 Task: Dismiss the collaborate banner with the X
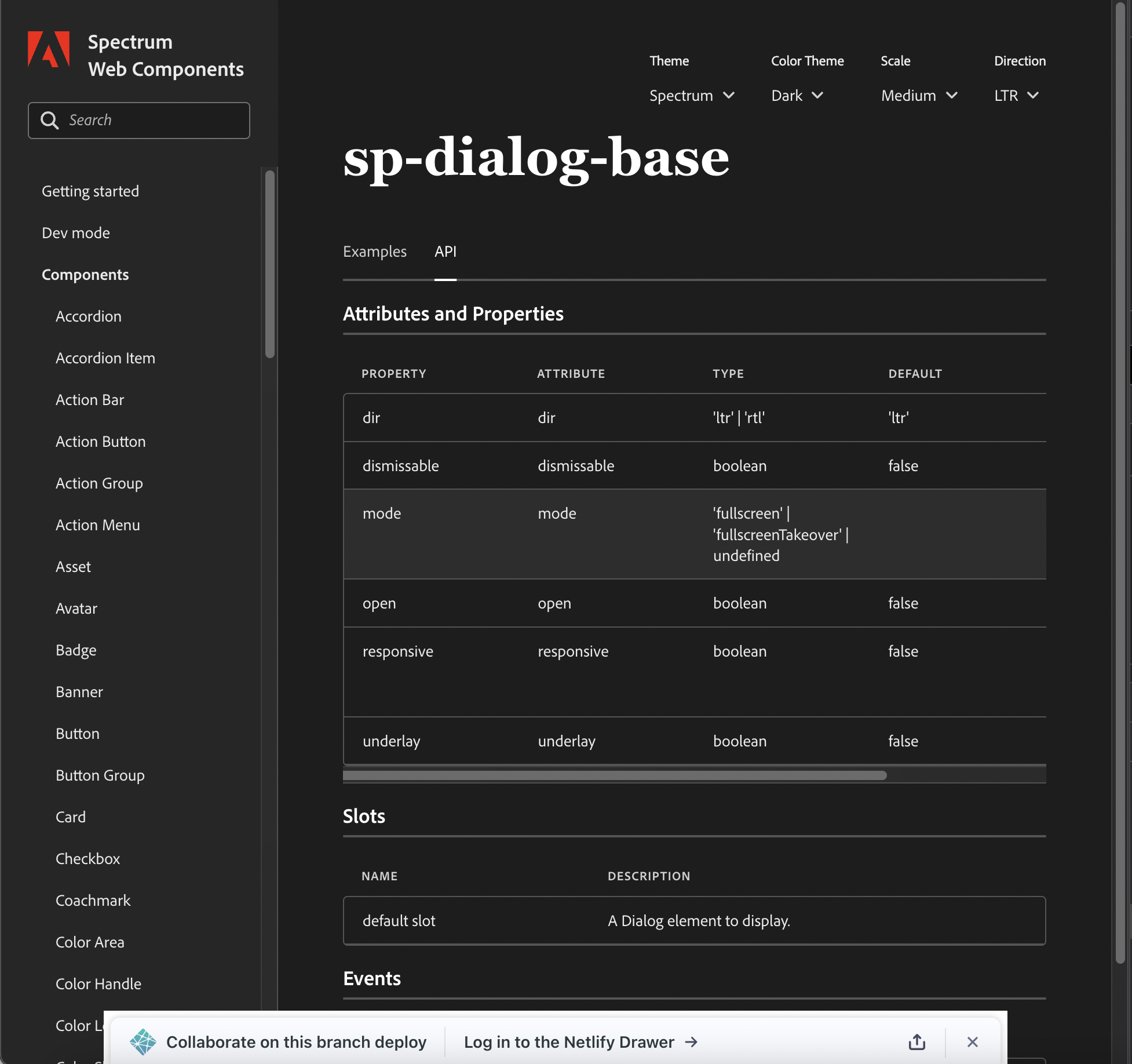coord(972,1041)
